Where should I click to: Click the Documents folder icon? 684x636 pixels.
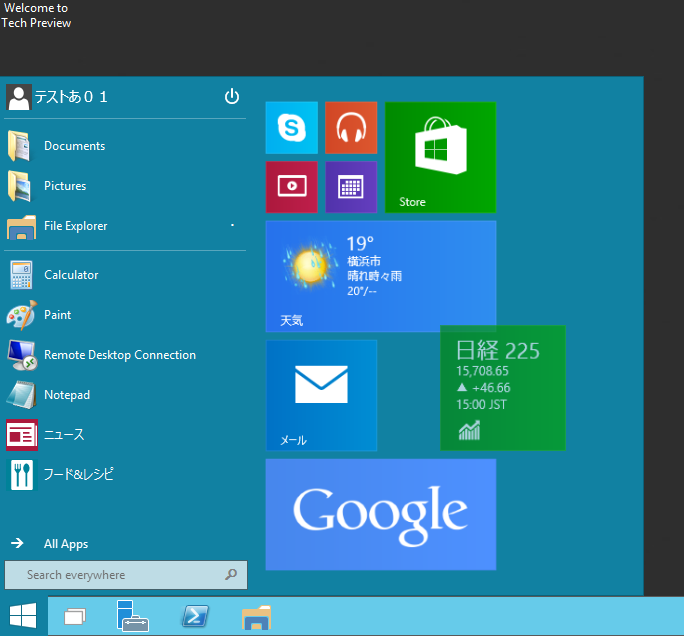[x=19, y=146]
